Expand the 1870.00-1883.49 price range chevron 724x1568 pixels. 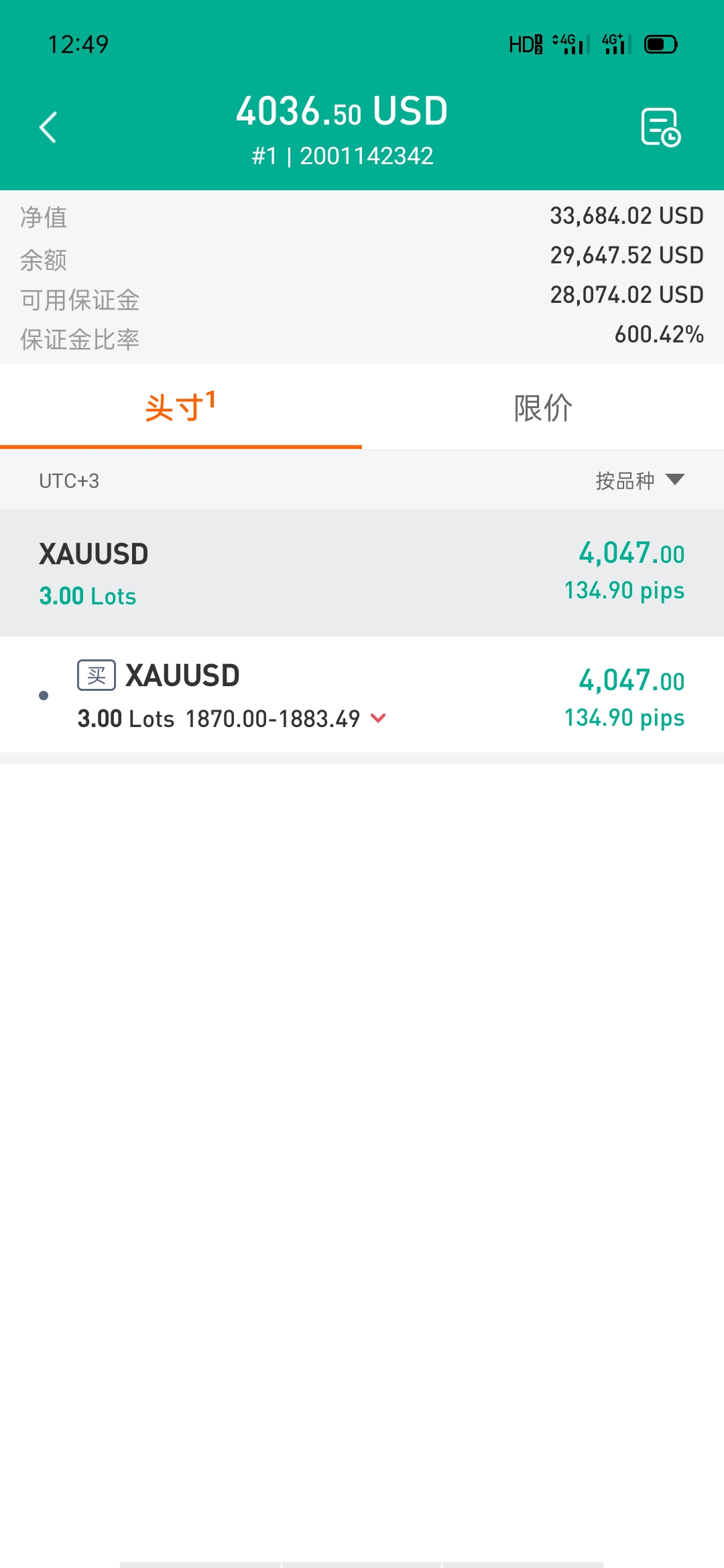click(378, 718)
